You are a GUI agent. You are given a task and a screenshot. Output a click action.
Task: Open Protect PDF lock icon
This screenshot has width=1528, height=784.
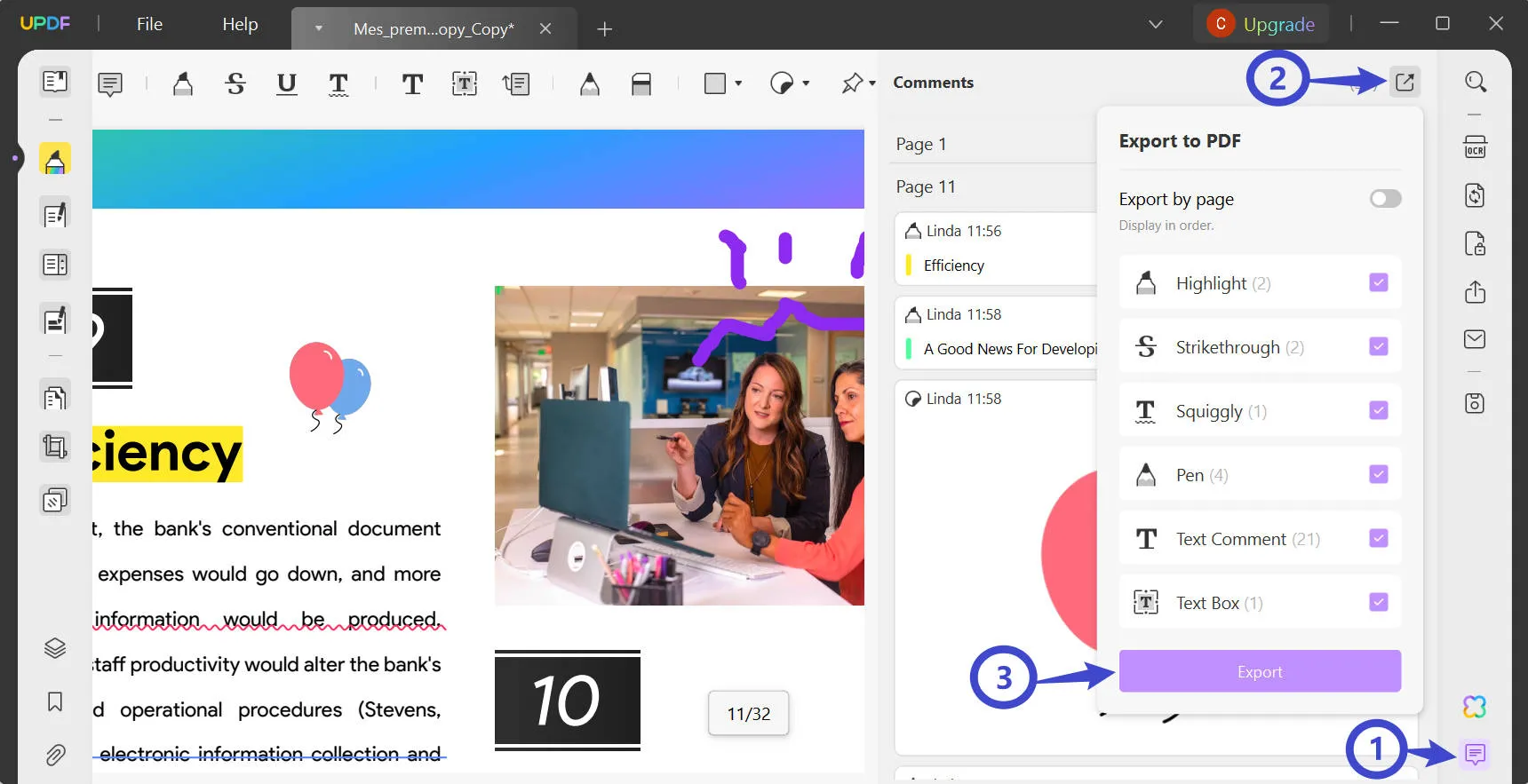point(1475,243)
